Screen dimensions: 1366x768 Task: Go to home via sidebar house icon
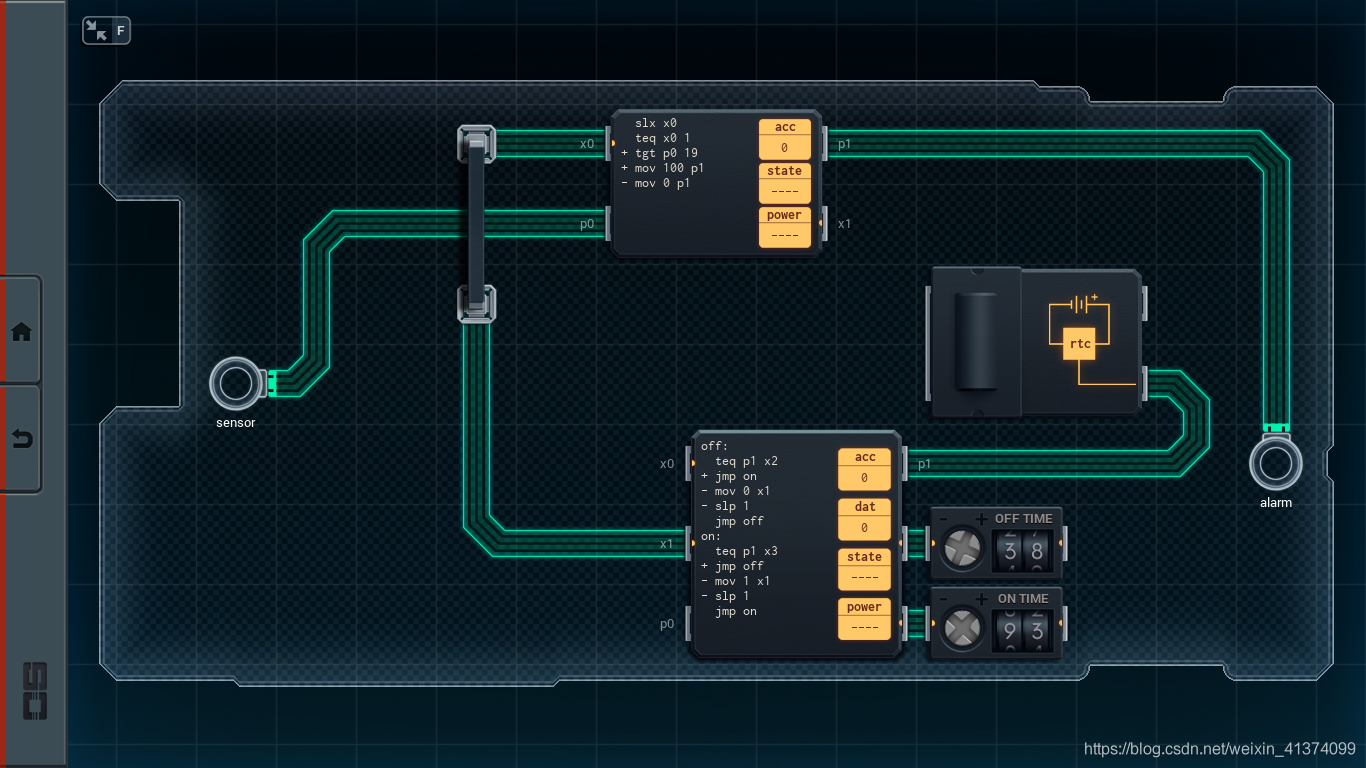point(21,332)
